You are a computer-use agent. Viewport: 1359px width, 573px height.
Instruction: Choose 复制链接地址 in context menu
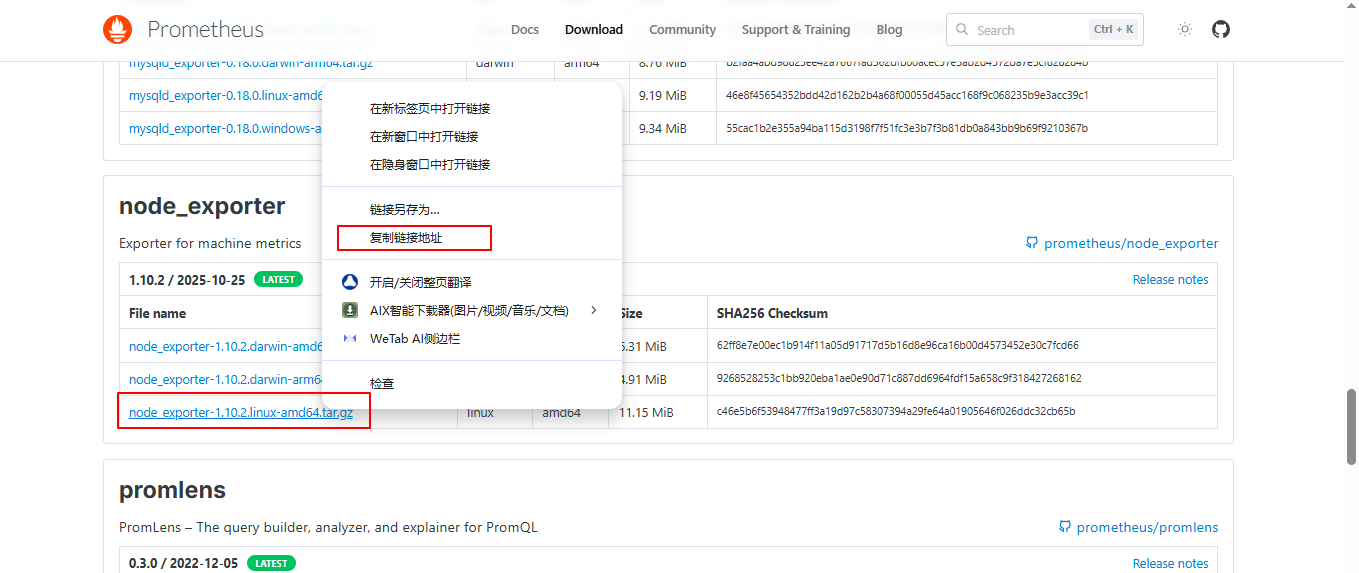(406, 237)
